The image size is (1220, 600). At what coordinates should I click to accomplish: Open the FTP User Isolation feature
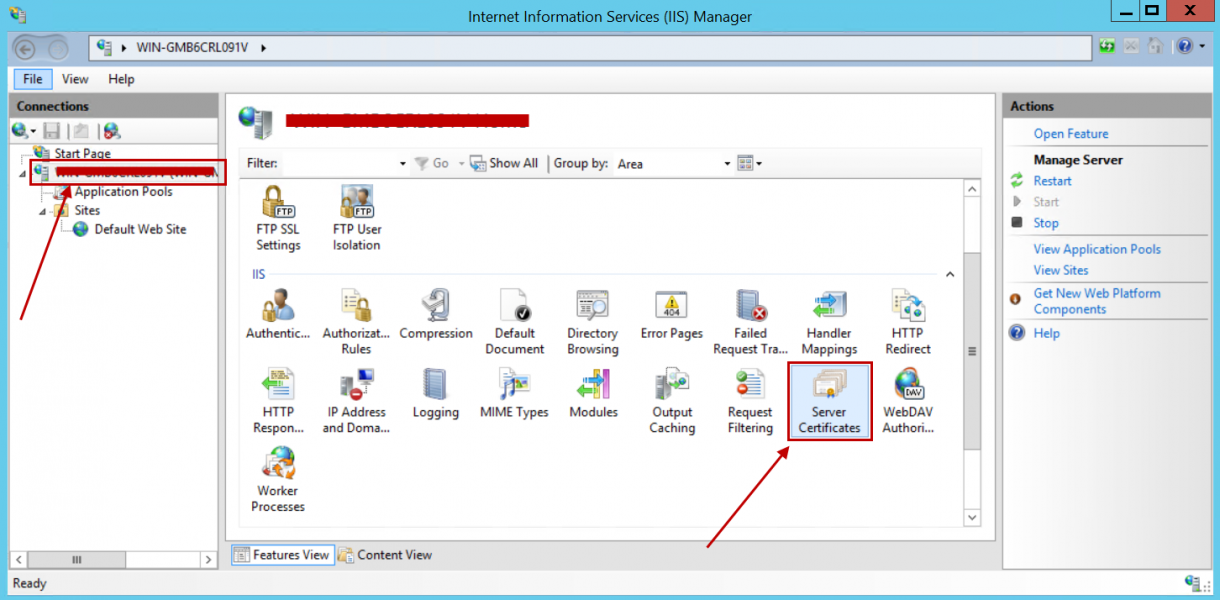coord(357,218)
